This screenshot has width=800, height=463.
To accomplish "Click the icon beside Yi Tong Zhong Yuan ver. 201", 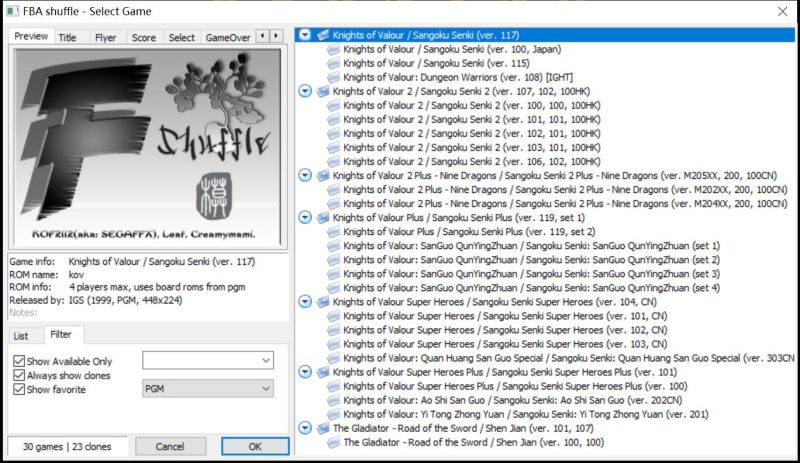I will point(333,415).
